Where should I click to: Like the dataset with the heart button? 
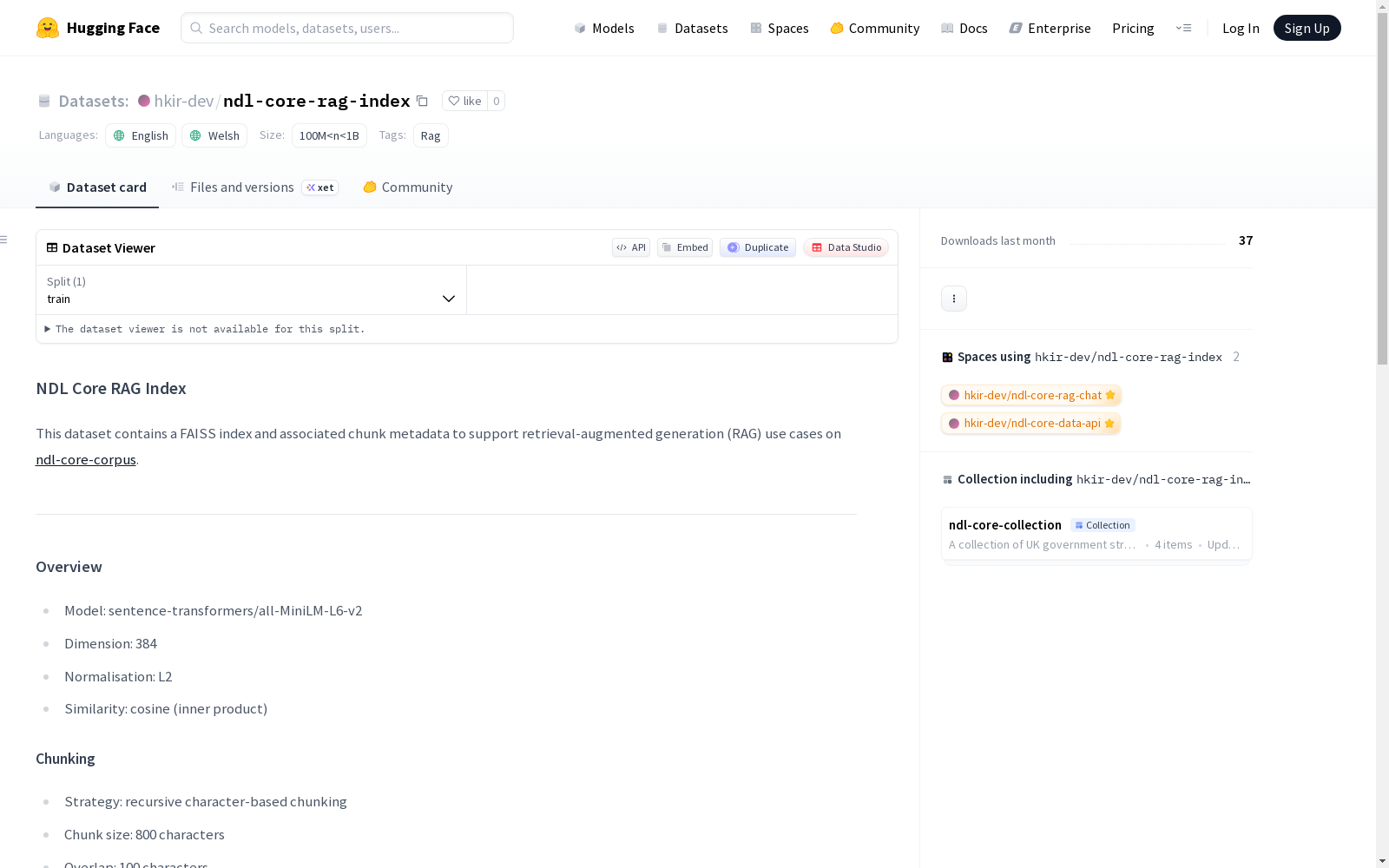tap(464, 101)
